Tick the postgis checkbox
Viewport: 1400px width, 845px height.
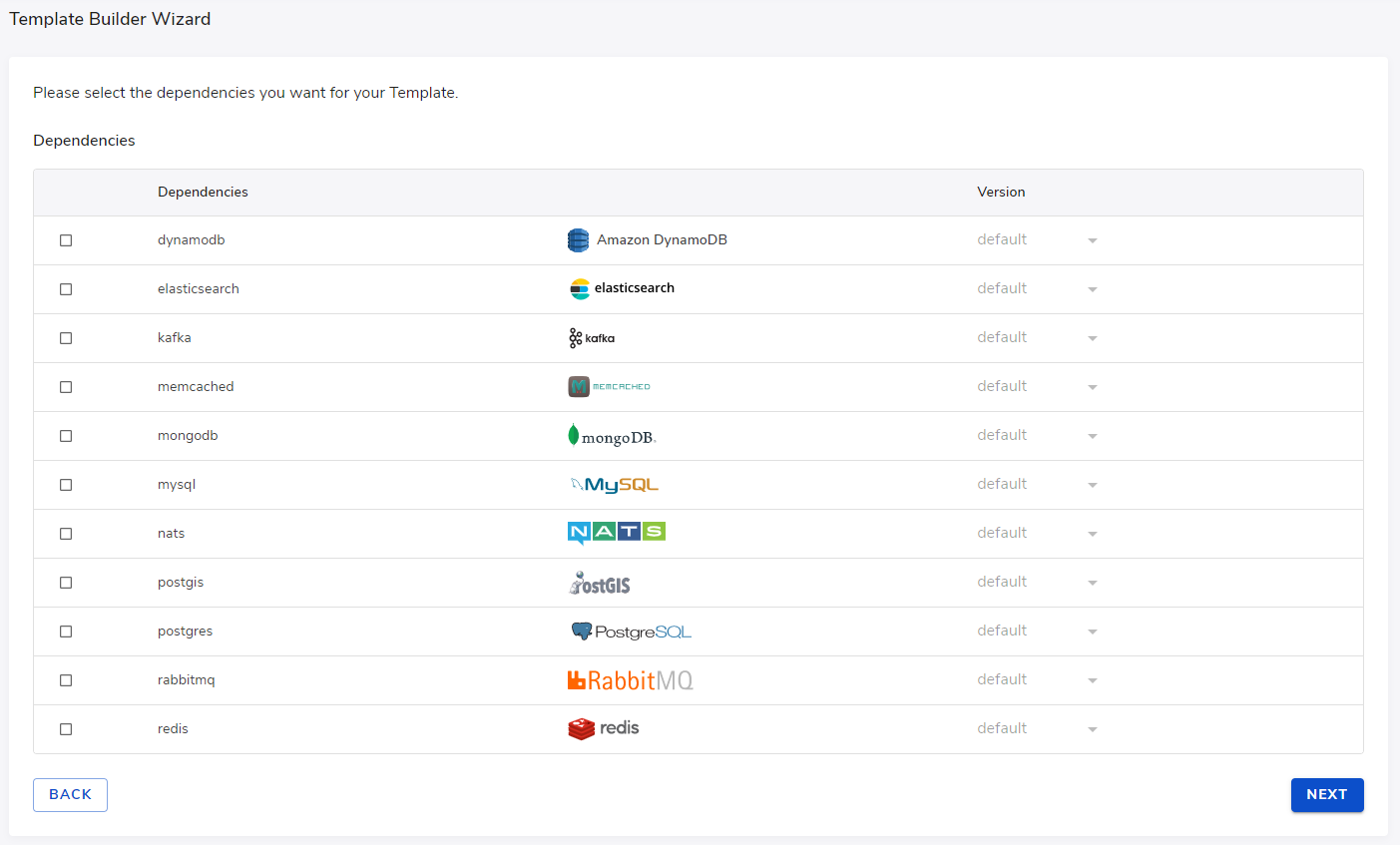pyautogui.click(x=66, y=583)
